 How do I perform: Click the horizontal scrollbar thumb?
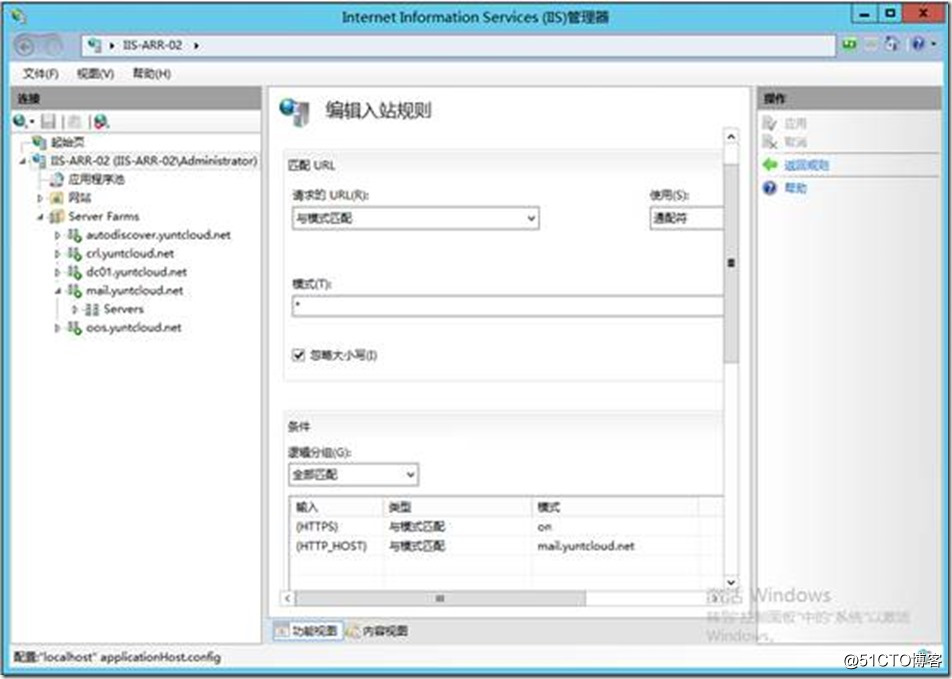[441, 599]
